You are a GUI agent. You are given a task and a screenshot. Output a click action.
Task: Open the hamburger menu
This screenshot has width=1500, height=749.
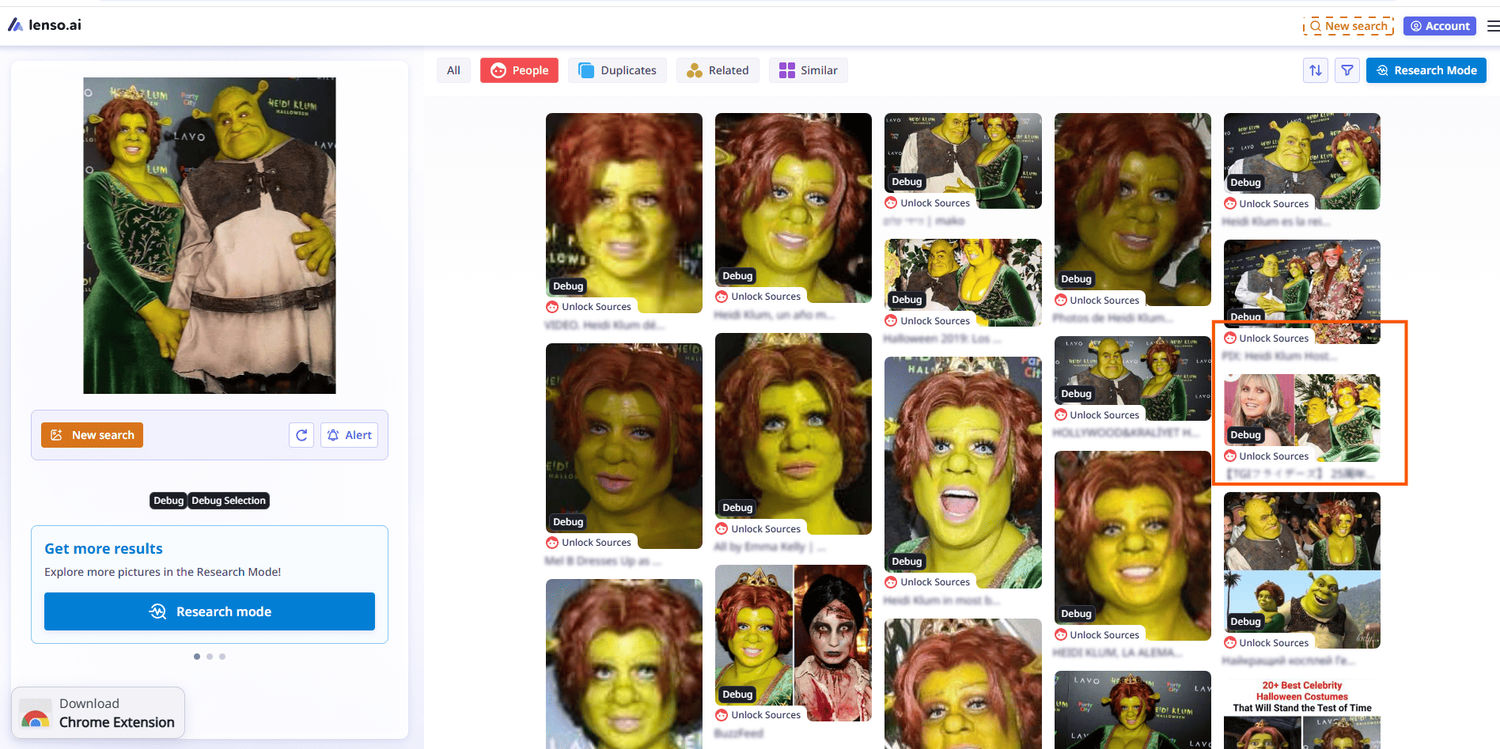1493,26
